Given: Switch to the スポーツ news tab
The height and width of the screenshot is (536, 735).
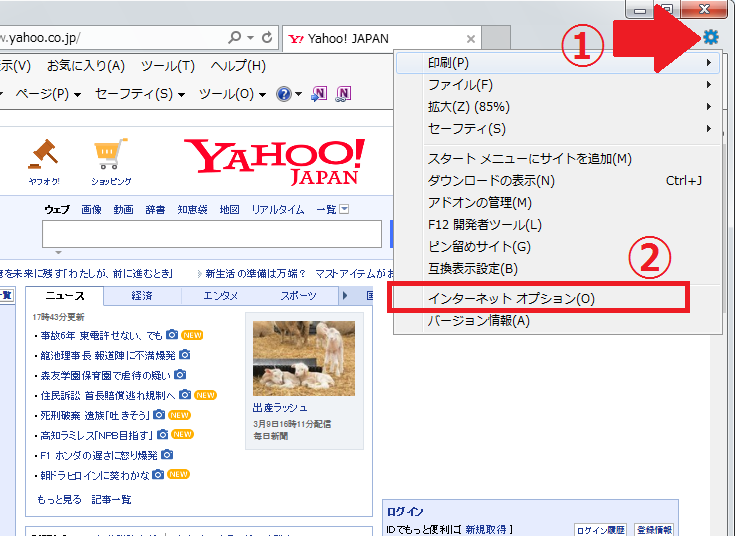Looking at the screenshot, I should point(299,296).
